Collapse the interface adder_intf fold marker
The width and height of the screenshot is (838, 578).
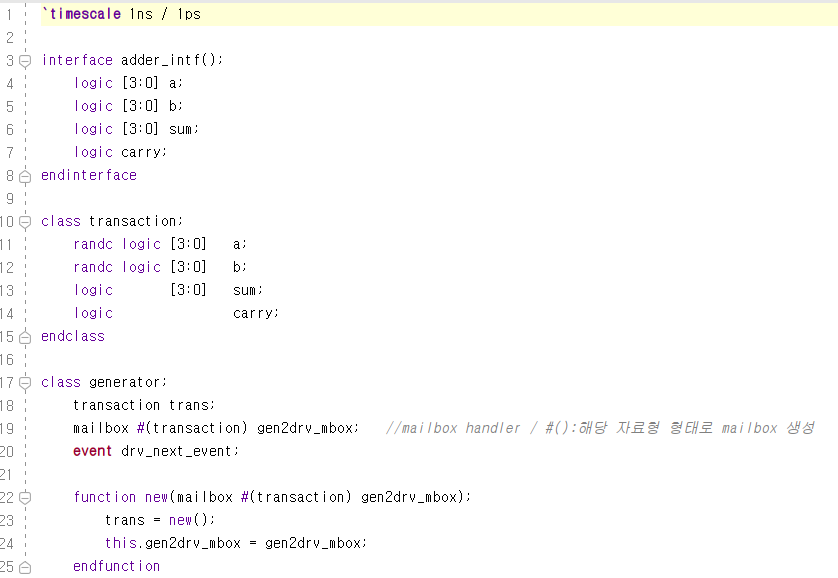coord(25,61)
